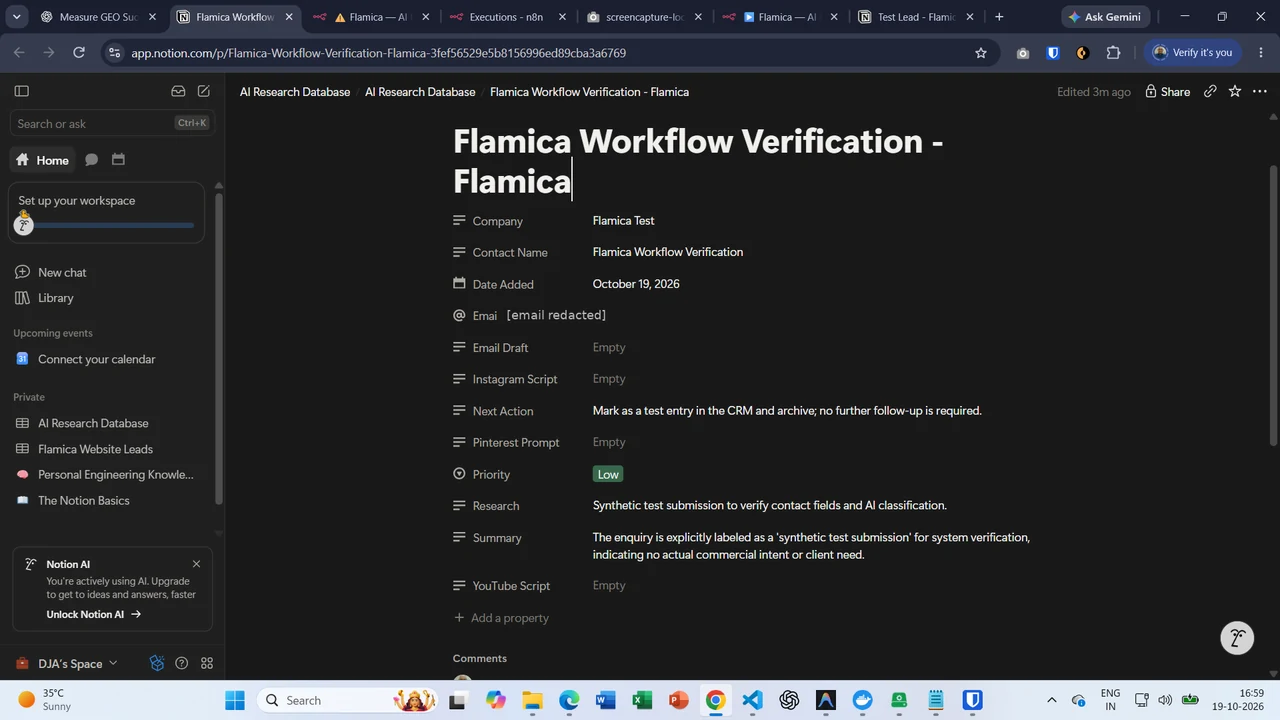Open the Notion AI floating button
This screenshot has width=1280, height=720.
(x=1237, y=637)
